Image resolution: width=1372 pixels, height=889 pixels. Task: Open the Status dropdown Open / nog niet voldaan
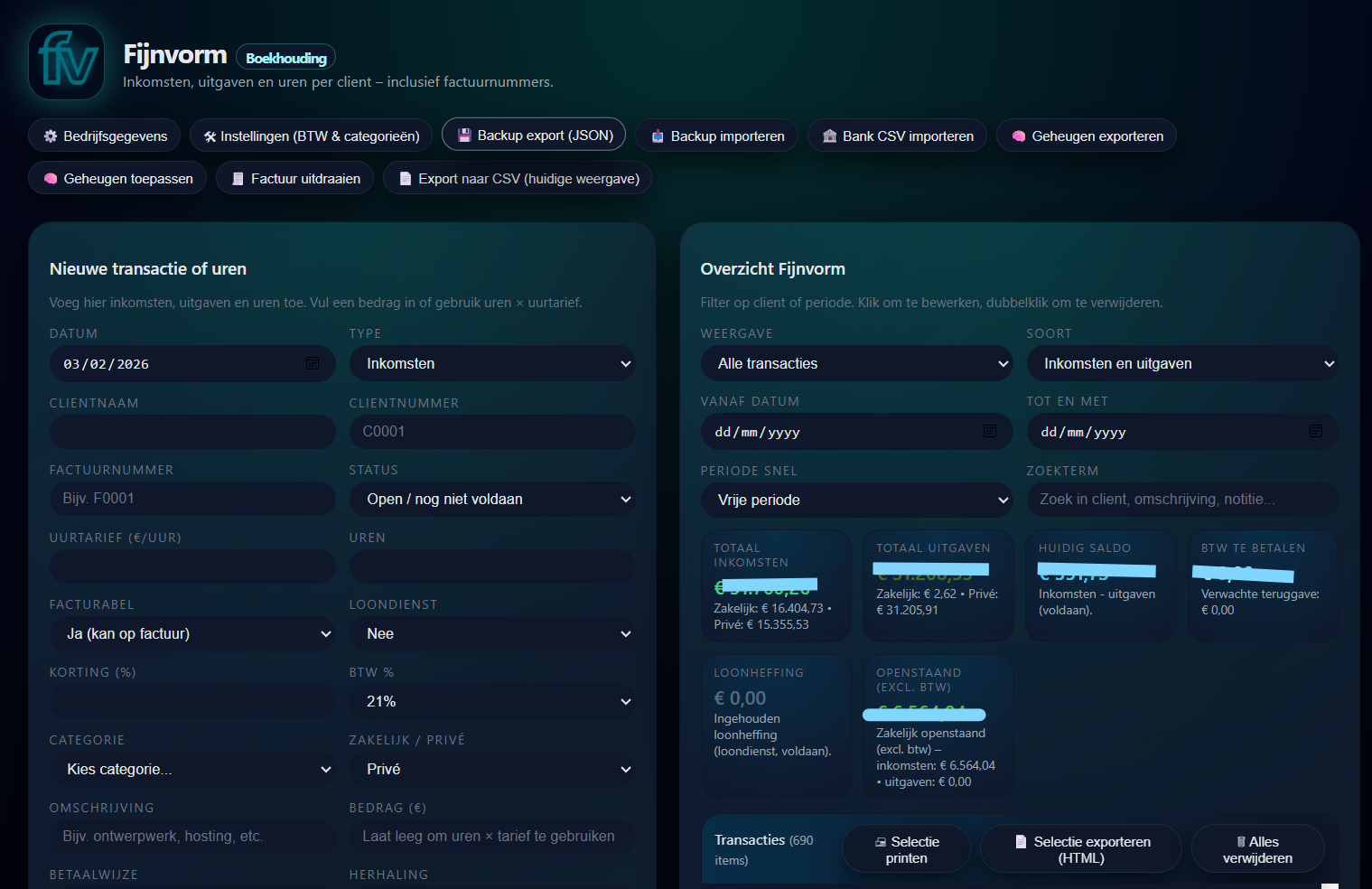click(492, 499)
